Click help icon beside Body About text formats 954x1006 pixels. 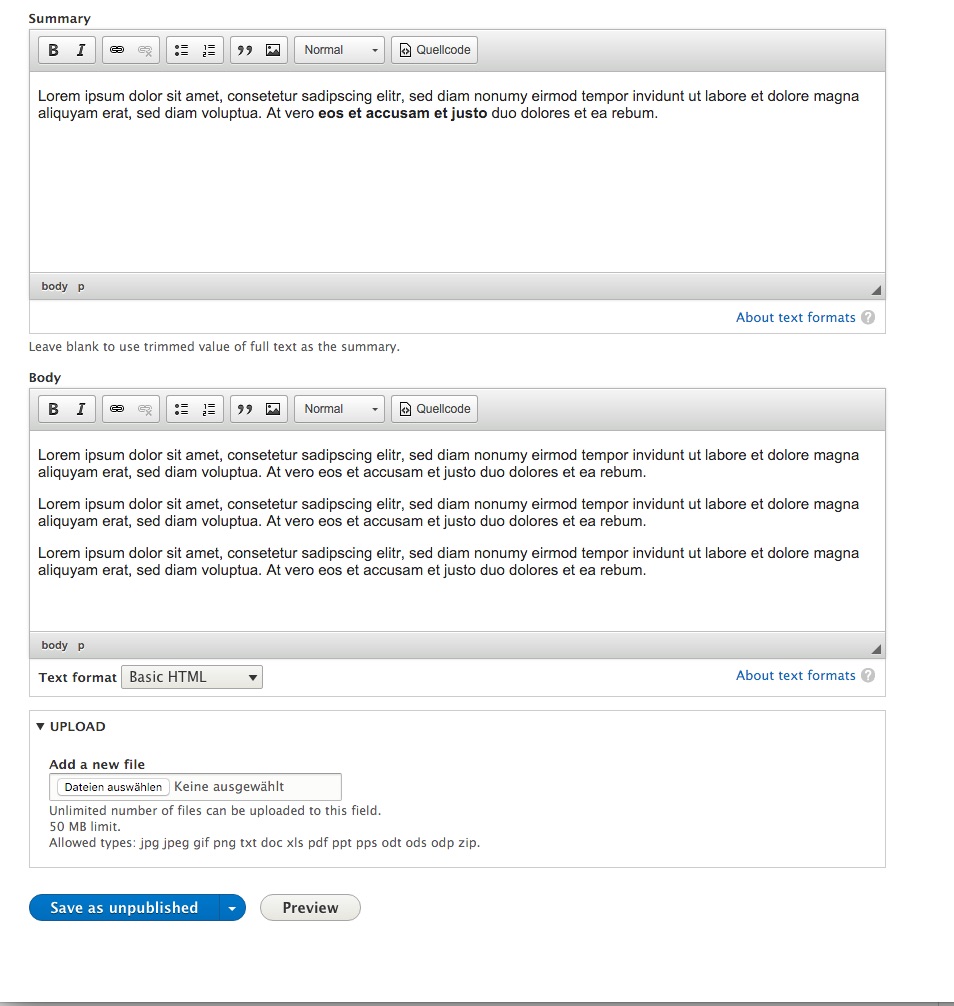tap(868, 675)
